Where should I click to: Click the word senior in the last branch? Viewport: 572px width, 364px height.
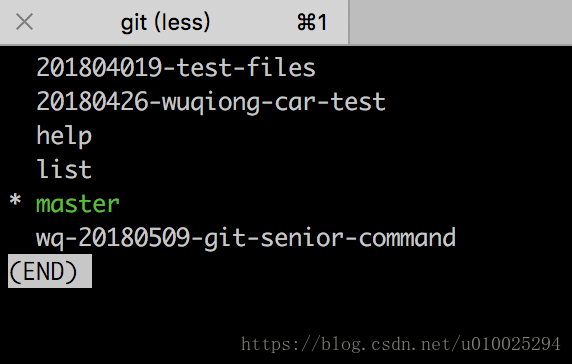coord(302,238)
